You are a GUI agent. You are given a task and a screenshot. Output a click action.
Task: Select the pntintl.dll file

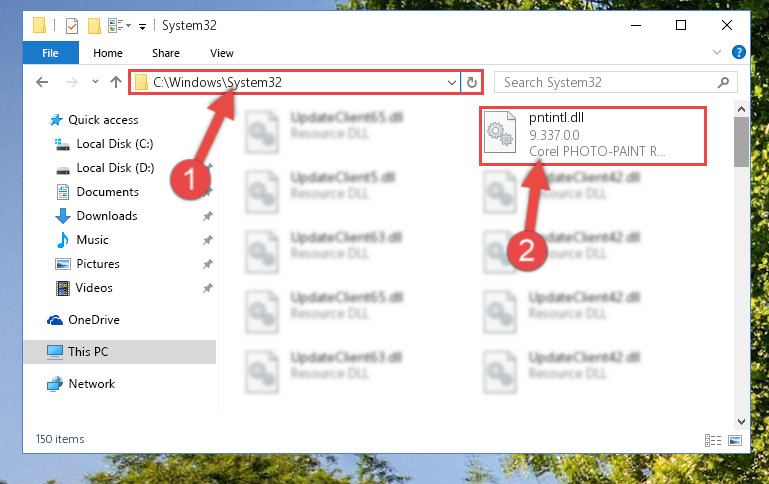point(593,135)
